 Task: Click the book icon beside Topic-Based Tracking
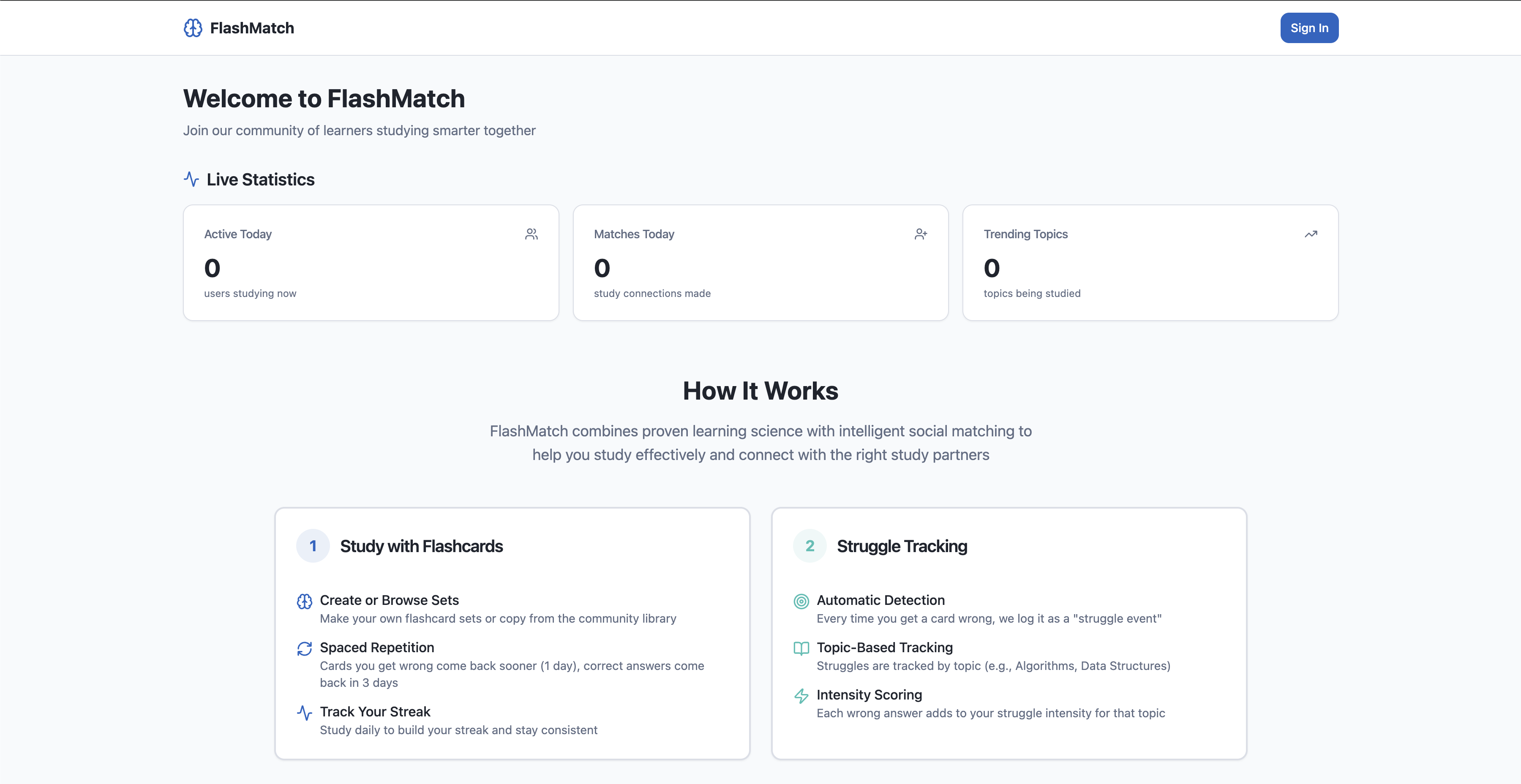(x=801, y=648)
